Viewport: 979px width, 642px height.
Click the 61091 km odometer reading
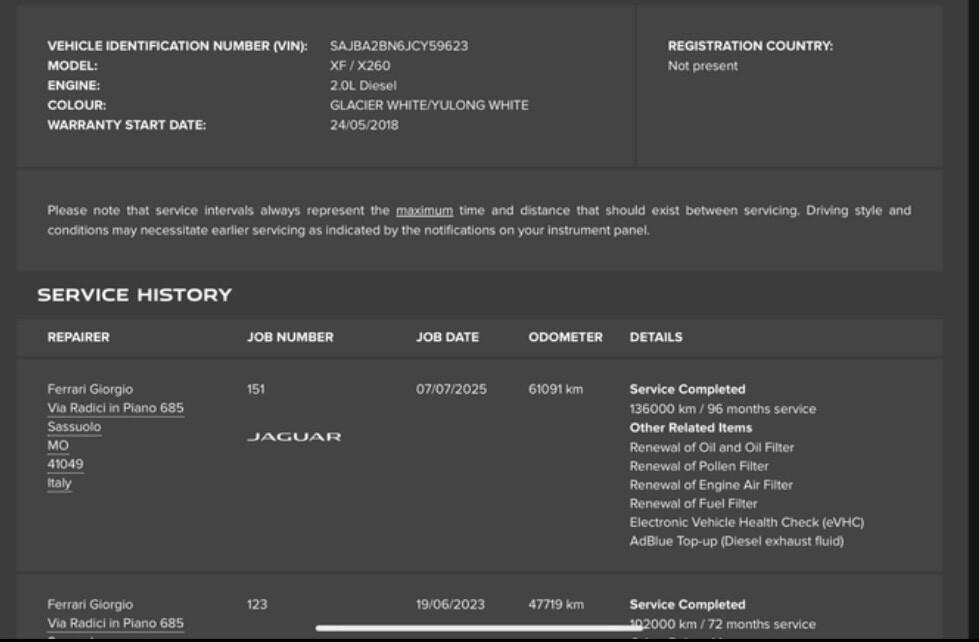[555, 389]
